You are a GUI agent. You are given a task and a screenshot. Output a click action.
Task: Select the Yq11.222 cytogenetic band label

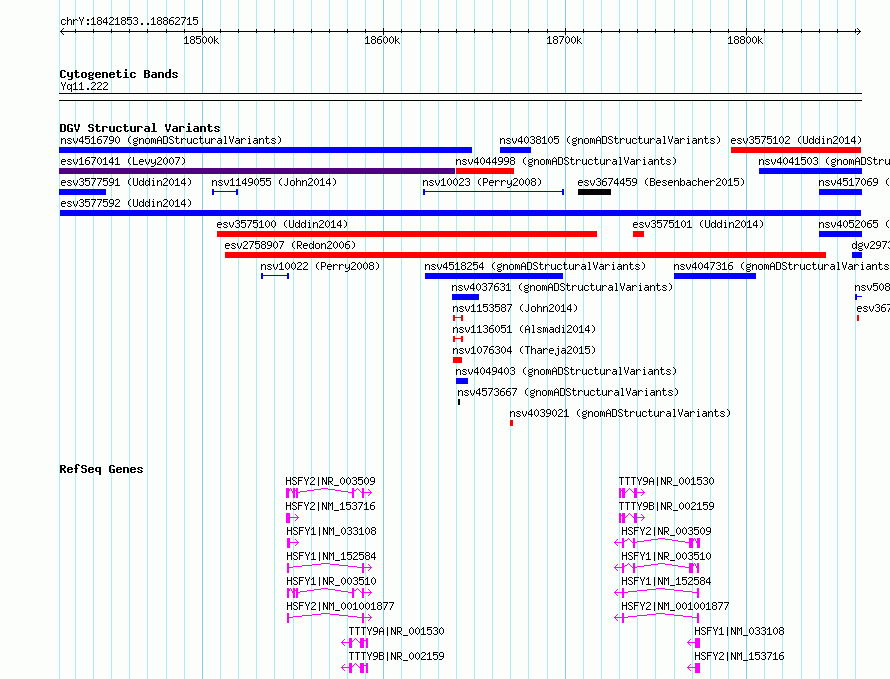84,86
